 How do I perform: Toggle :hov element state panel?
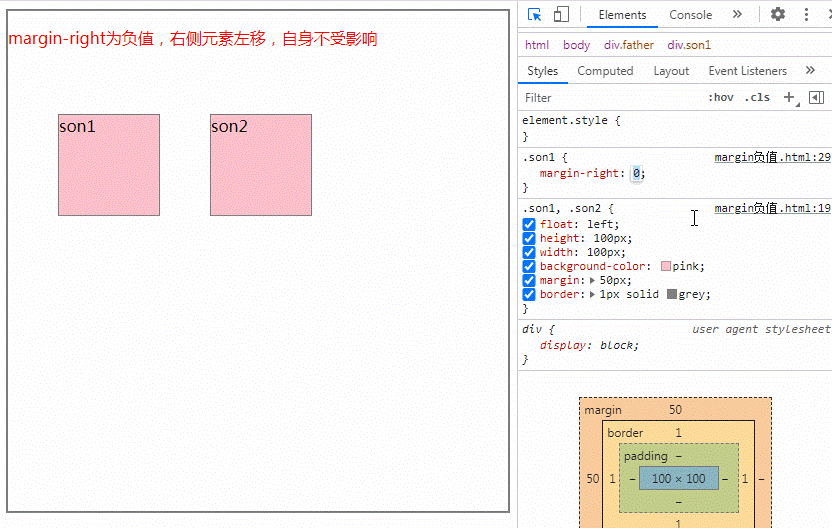720,97
